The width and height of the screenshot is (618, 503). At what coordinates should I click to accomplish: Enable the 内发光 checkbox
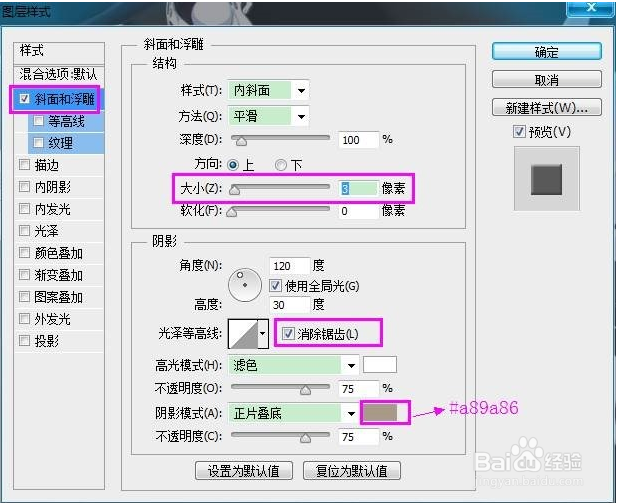point(24,208)
